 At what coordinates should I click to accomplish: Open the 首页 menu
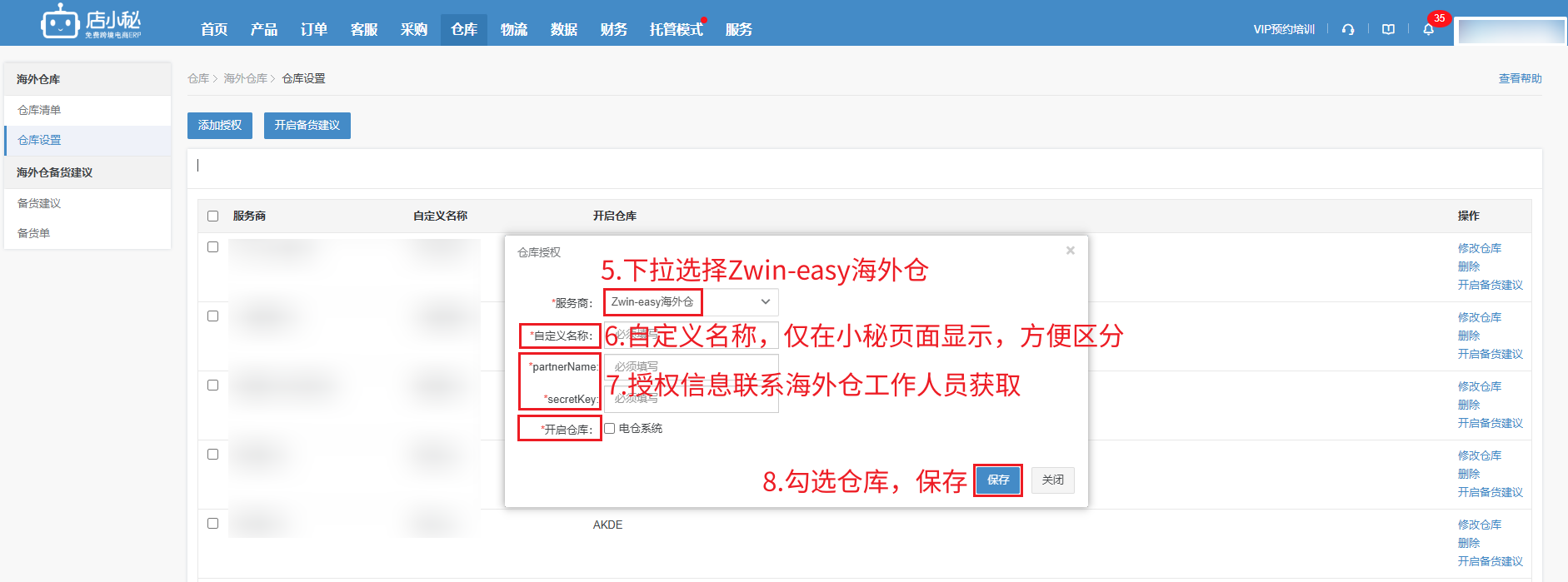[x=214, y=30]
